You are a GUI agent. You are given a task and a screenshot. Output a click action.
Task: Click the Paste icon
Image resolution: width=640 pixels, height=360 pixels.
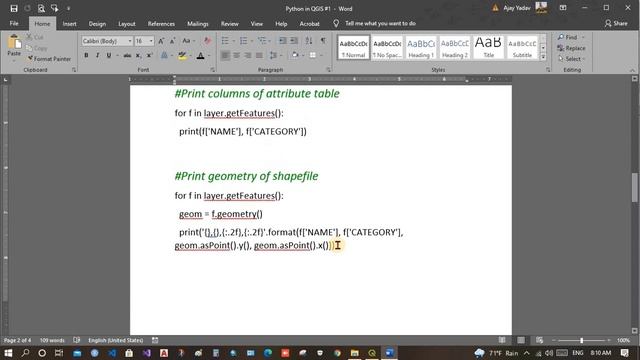coord(14,42)
